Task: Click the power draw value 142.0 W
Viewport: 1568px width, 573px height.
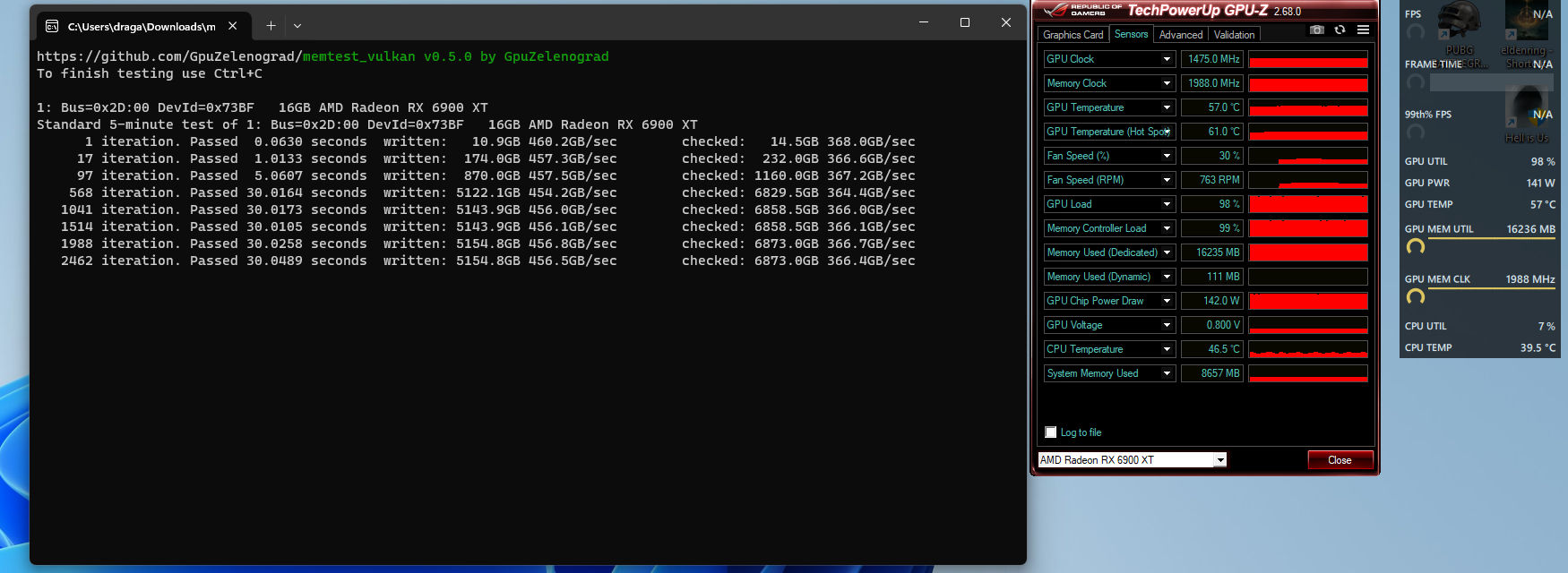Action: click(x=1212, y=301)
